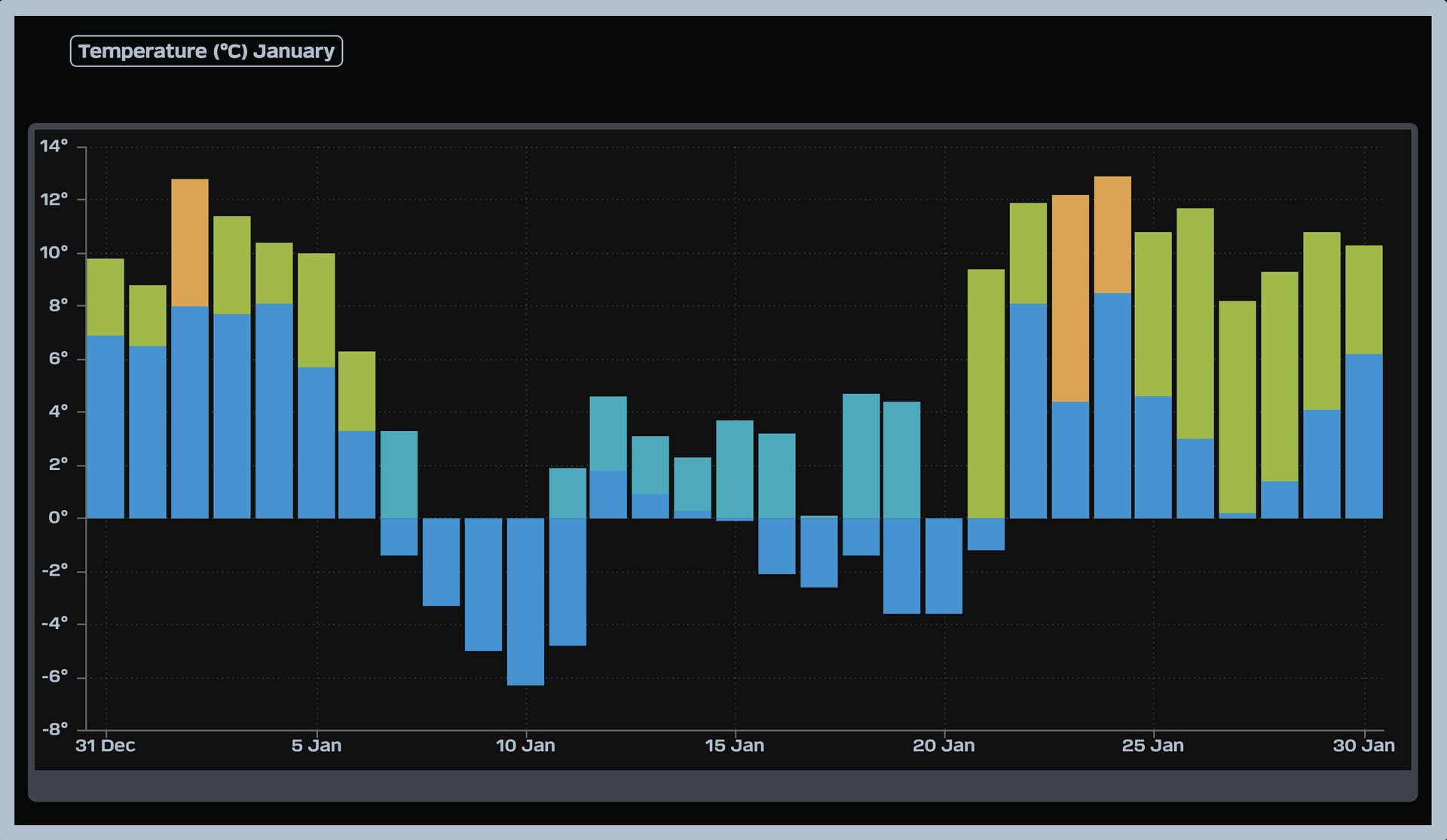Click the gray scrollbar strip below the chart

point(722,785)
